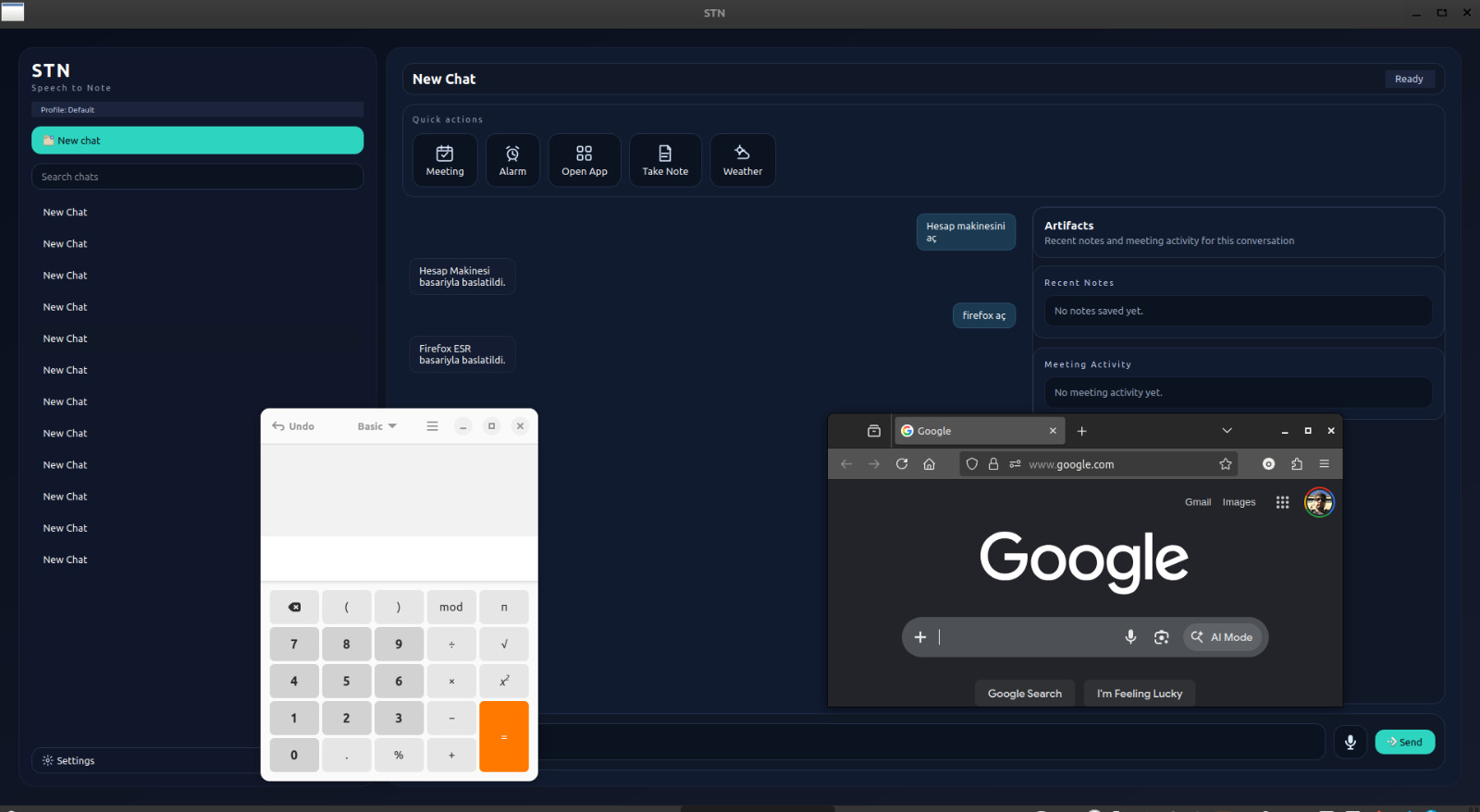Launch the Open App quick action
1480x812 pixels.
[585, 160]
